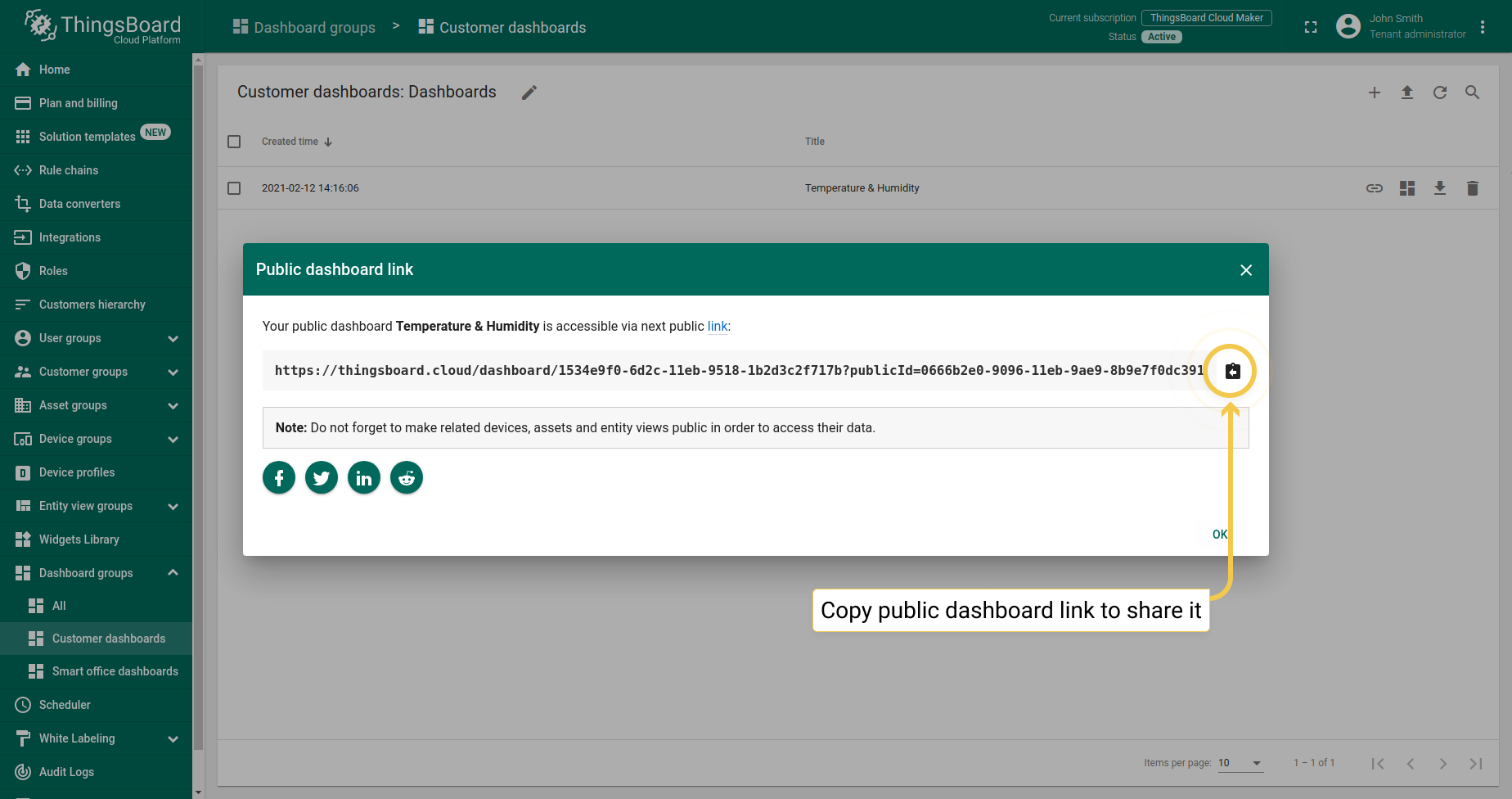Go to next page in pagination

coord(1443,763)
